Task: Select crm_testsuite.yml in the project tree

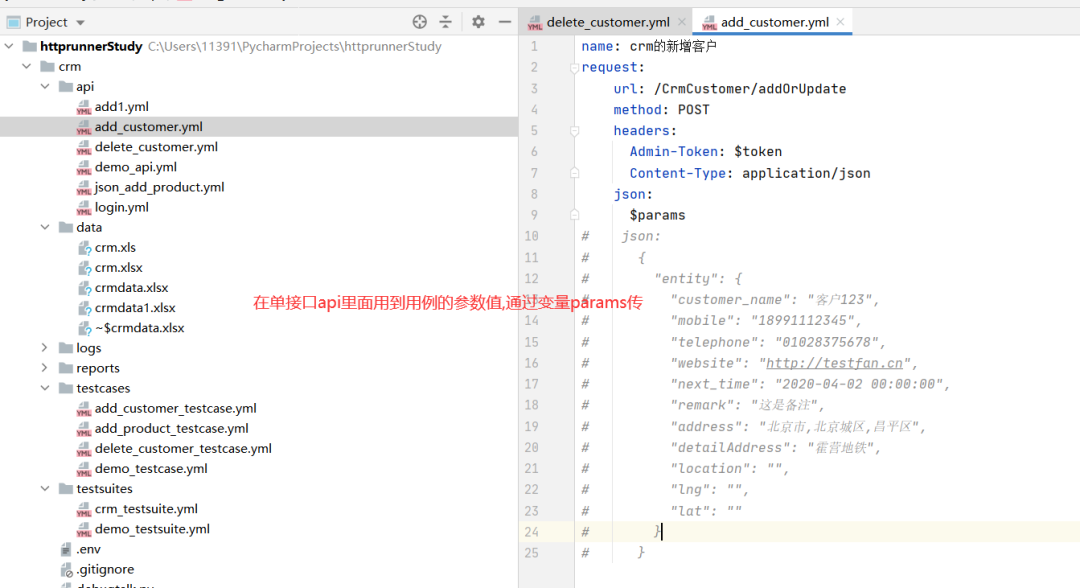Action: click(x=146, y=509)
